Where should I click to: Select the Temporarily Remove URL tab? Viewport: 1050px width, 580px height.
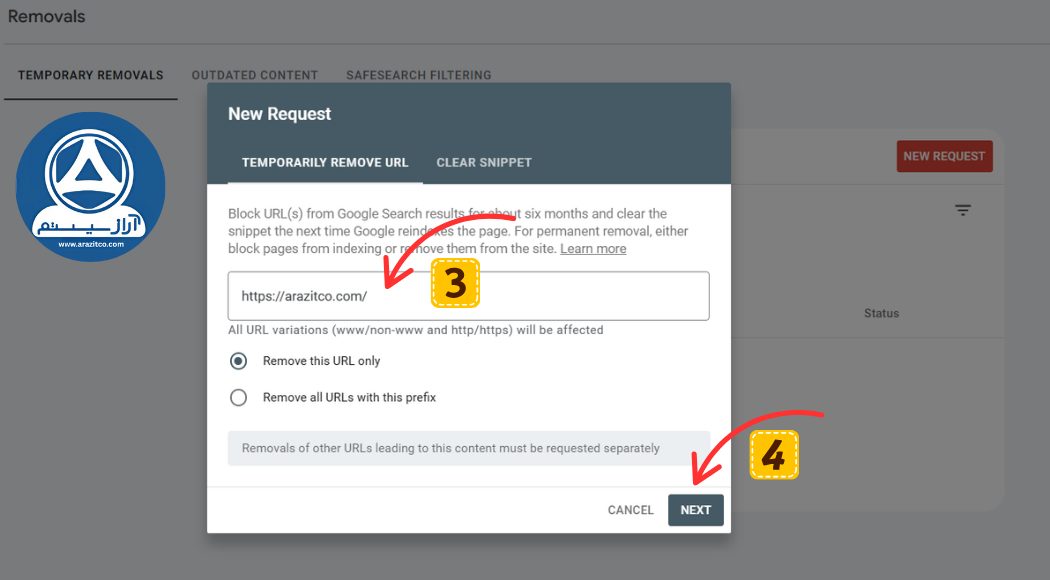click(325, 162)
